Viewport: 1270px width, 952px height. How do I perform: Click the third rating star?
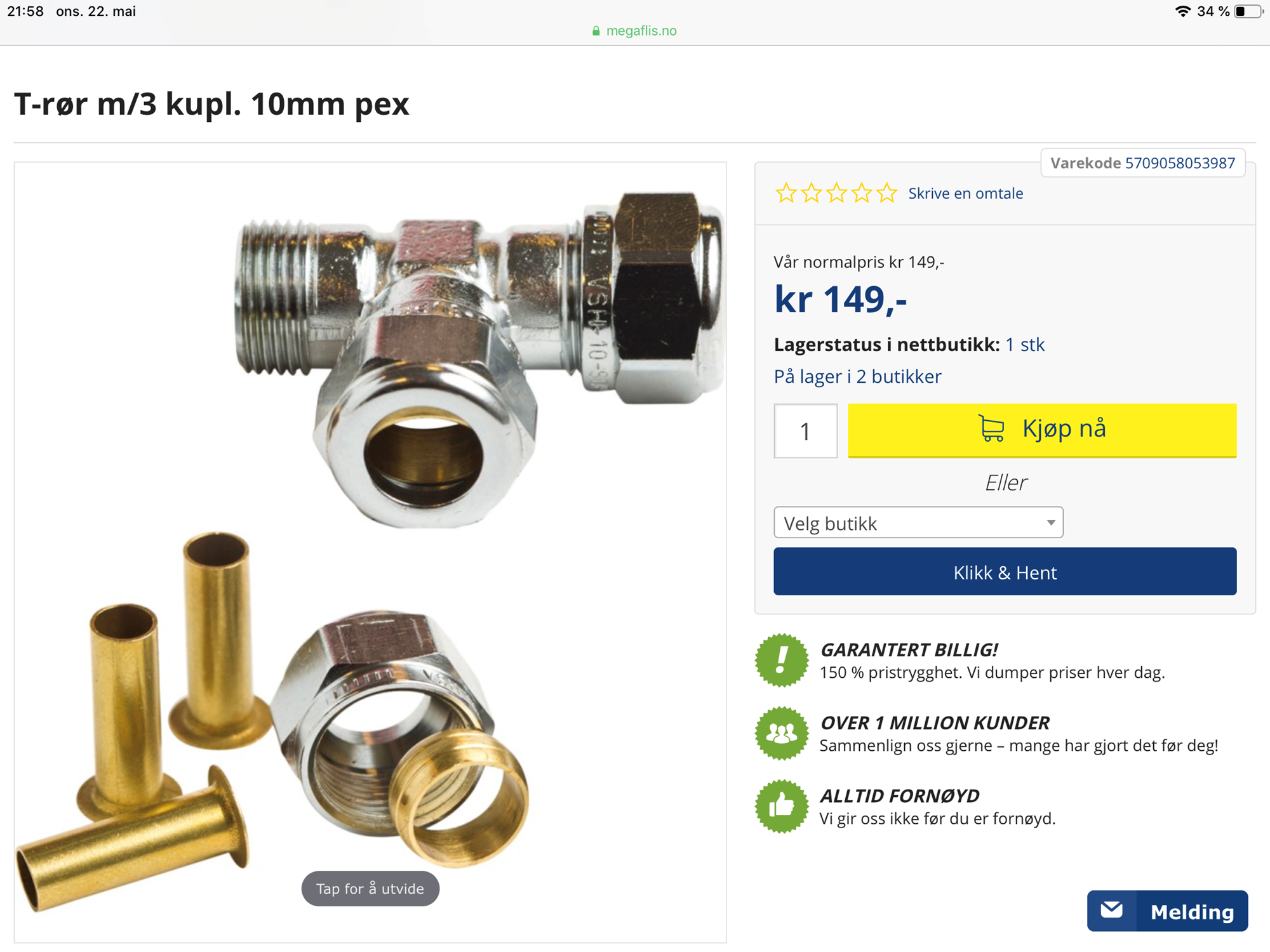[x=836, y=193]
